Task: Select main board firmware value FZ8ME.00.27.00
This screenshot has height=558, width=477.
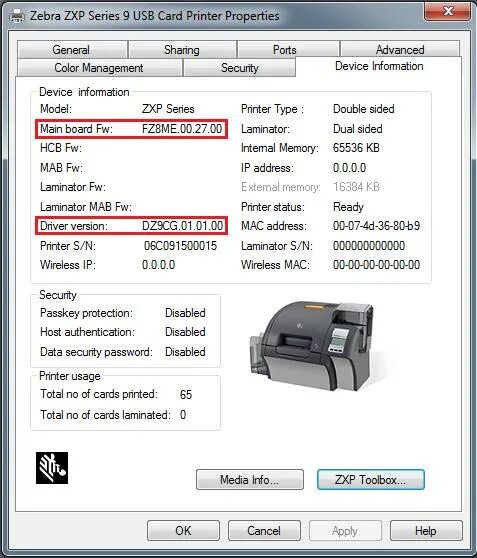Action: coord(182,129)
